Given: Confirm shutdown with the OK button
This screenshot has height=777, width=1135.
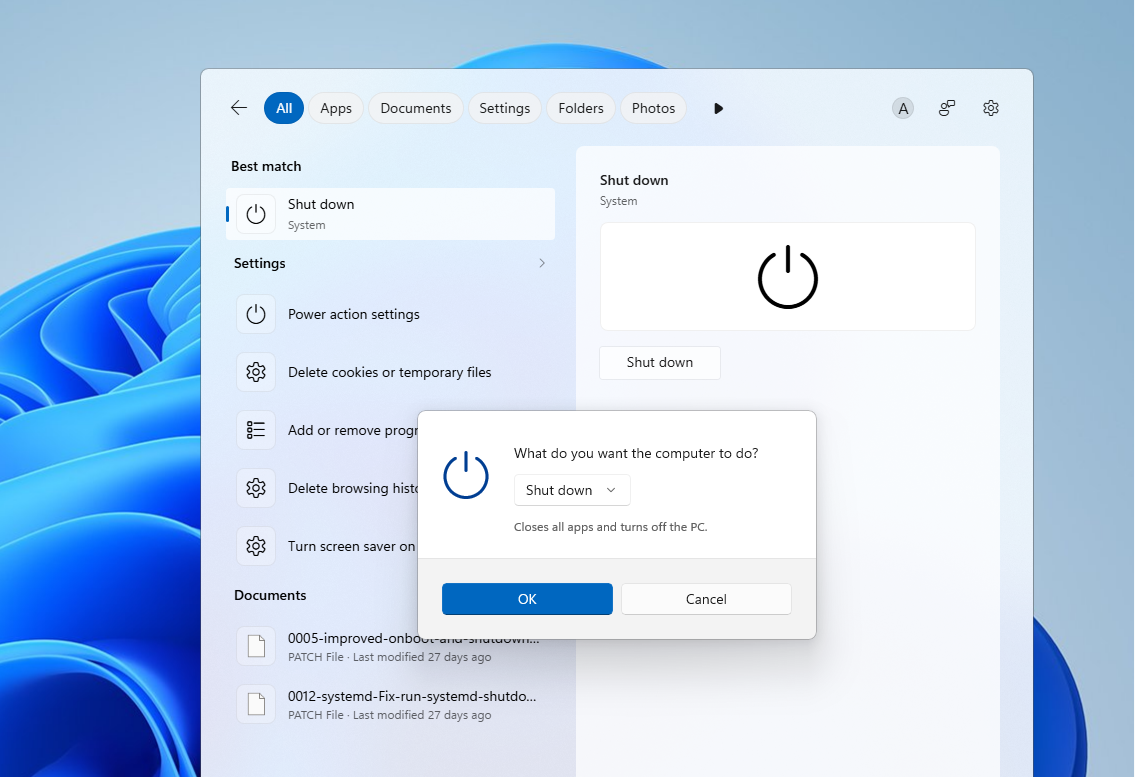Looking at the screenshot, I should click(527, 599).
